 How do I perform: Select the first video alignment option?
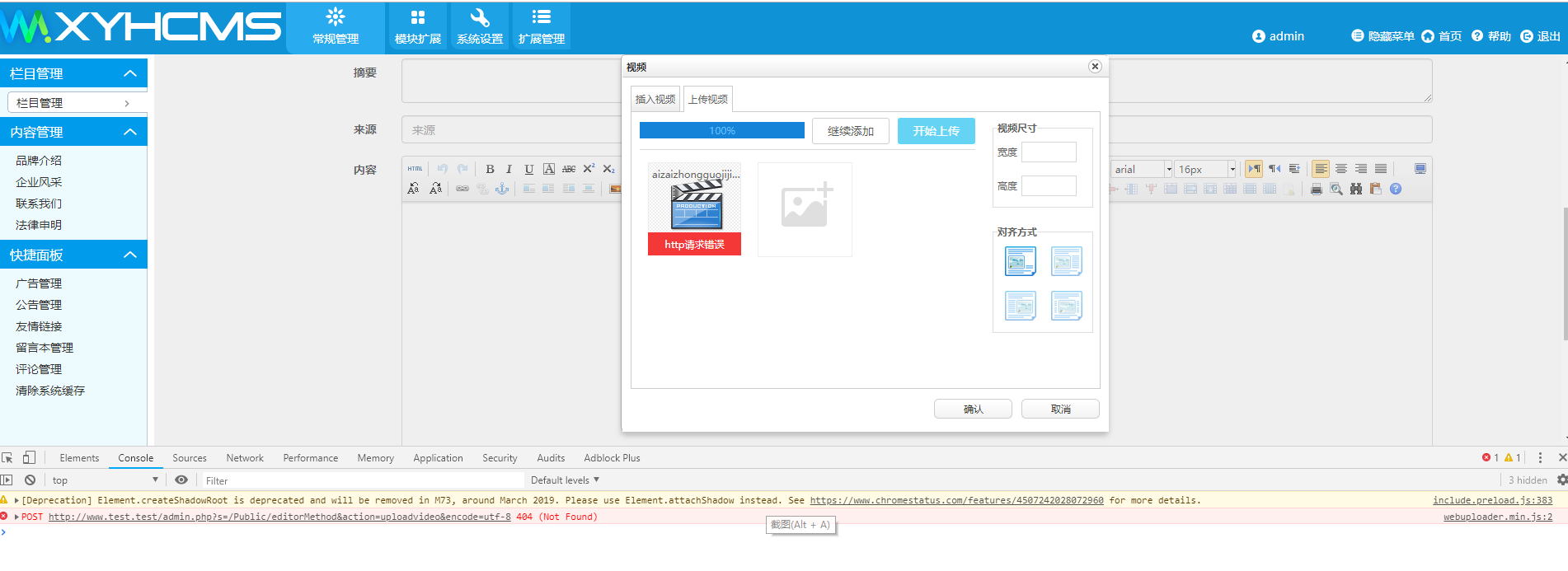pos(1020,261)
